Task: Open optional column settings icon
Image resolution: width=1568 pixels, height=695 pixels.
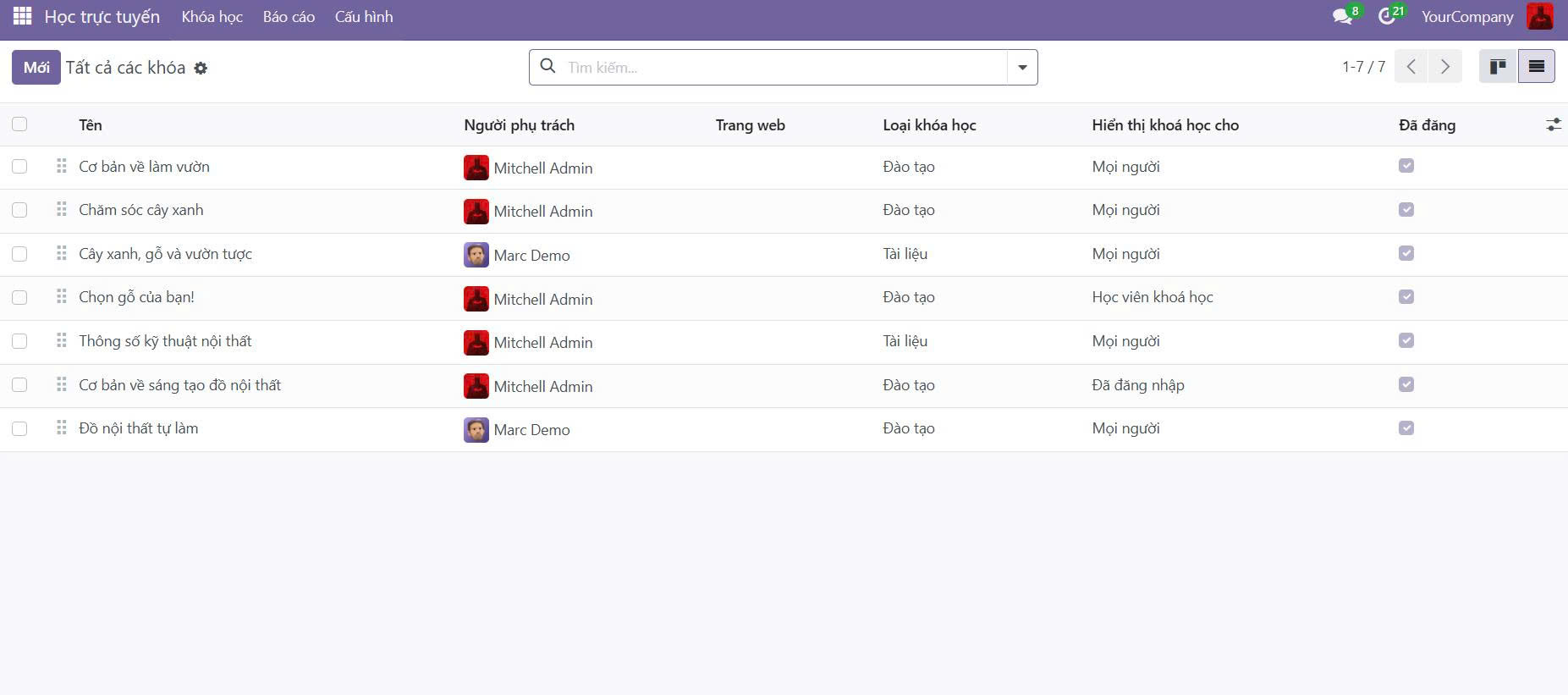Action: 1553,125
